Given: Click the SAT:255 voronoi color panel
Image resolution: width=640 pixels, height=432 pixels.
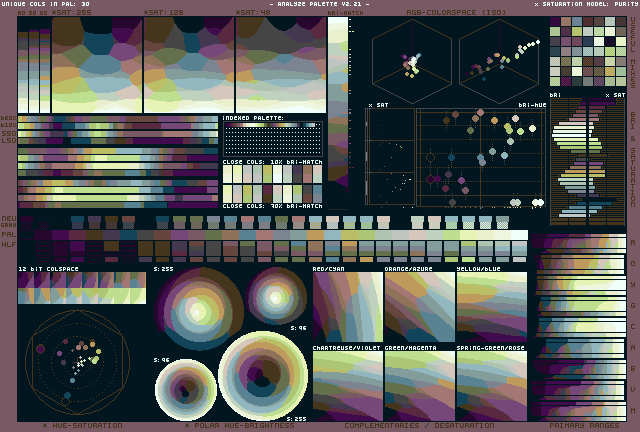Looking at the screenshot, I should [x=80, y=60].
